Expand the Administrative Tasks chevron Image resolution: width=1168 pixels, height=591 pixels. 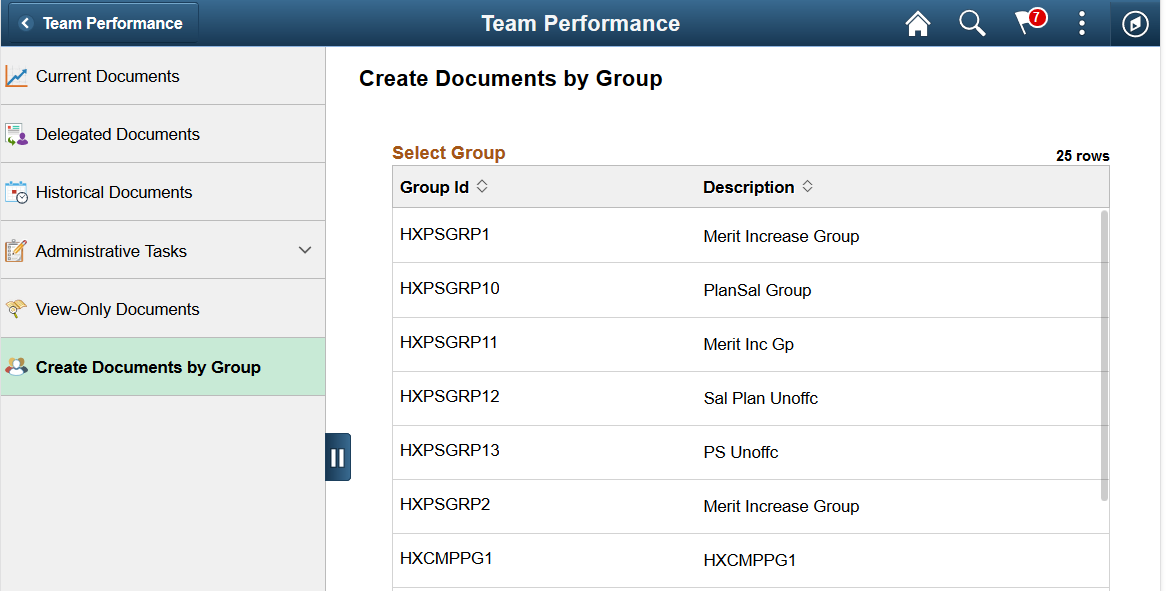(305, 250)
